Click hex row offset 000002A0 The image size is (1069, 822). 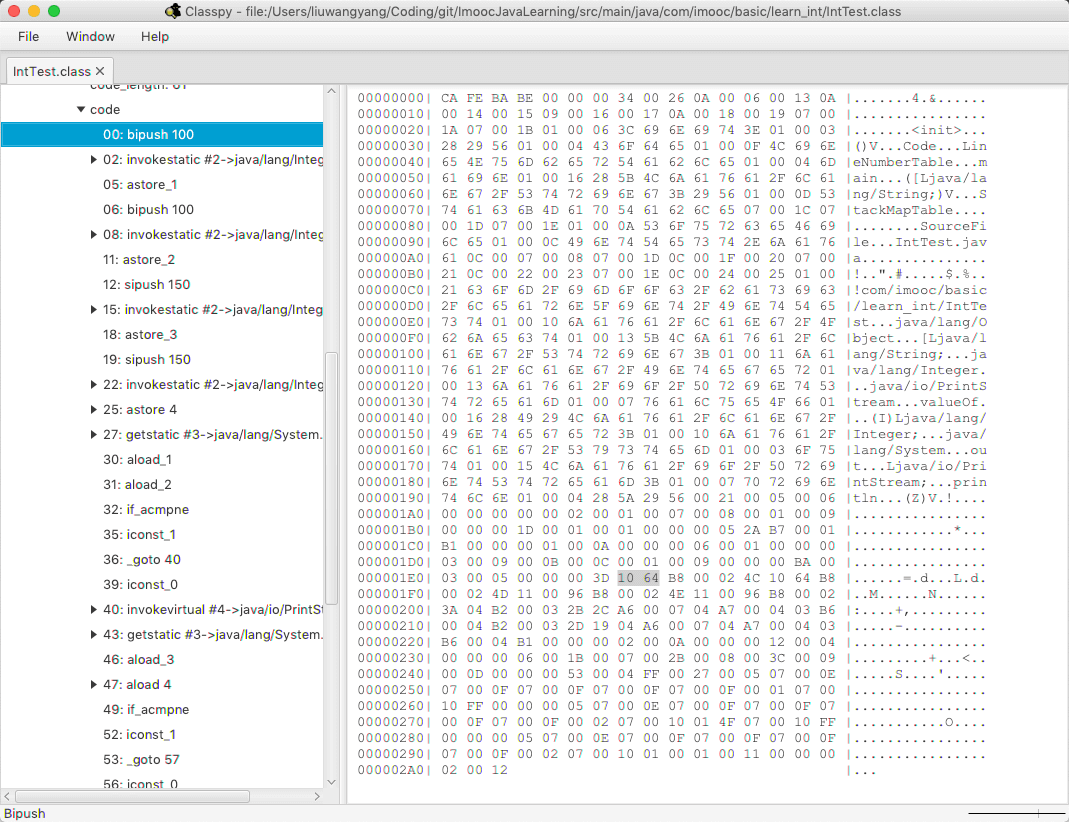coord(391,770)
